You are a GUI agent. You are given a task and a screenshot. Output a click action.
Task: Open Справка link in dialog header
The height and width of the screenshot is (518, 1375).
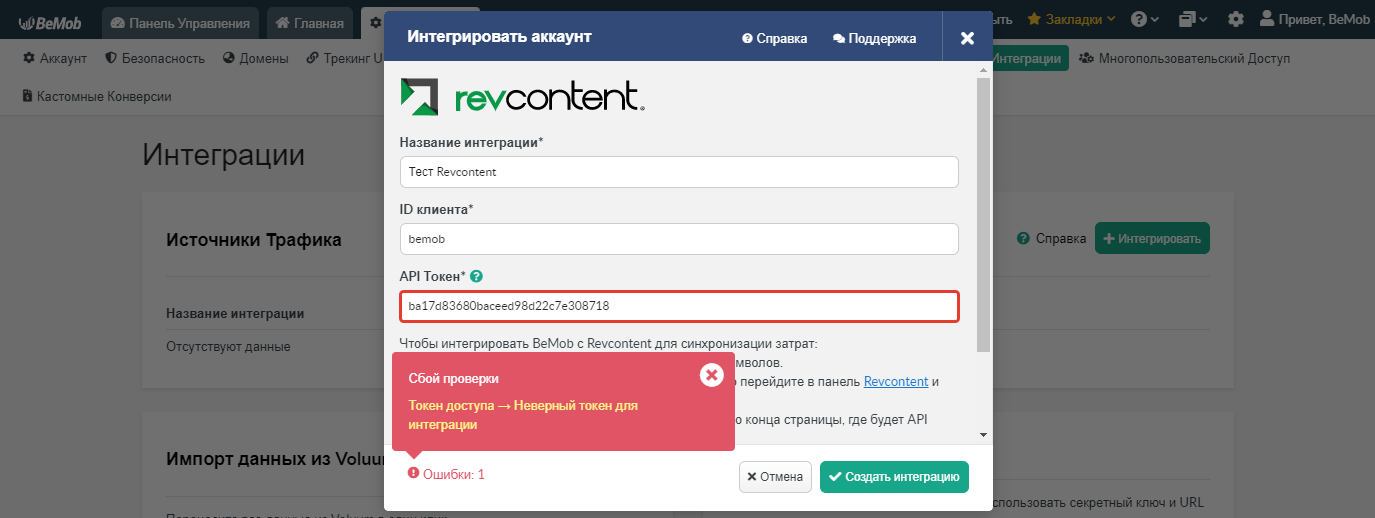pyautogui.click(x=775, y=38)
